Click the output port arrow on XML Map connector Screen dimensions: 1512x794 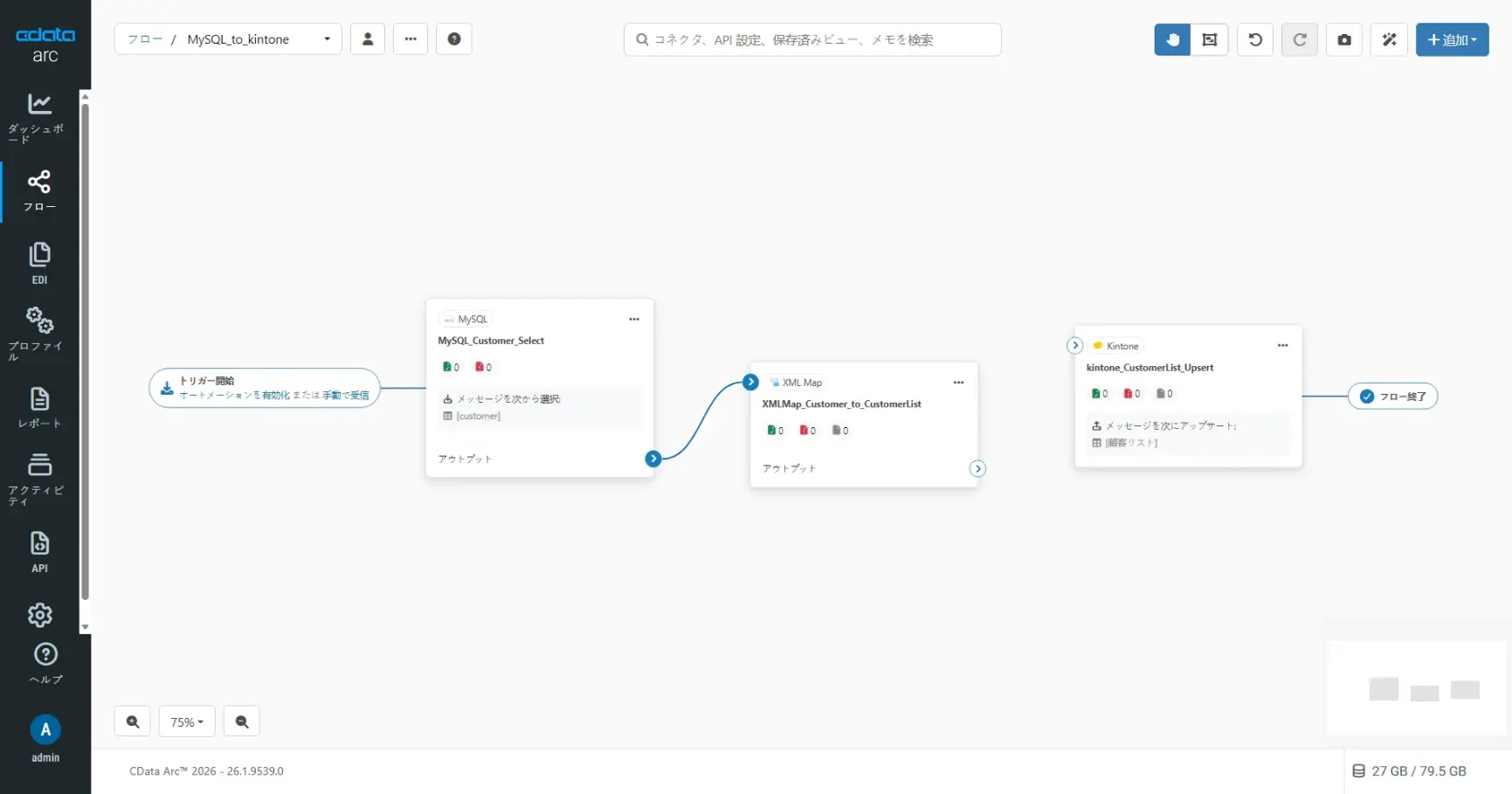pyautogui.click(x=977, y=469)
